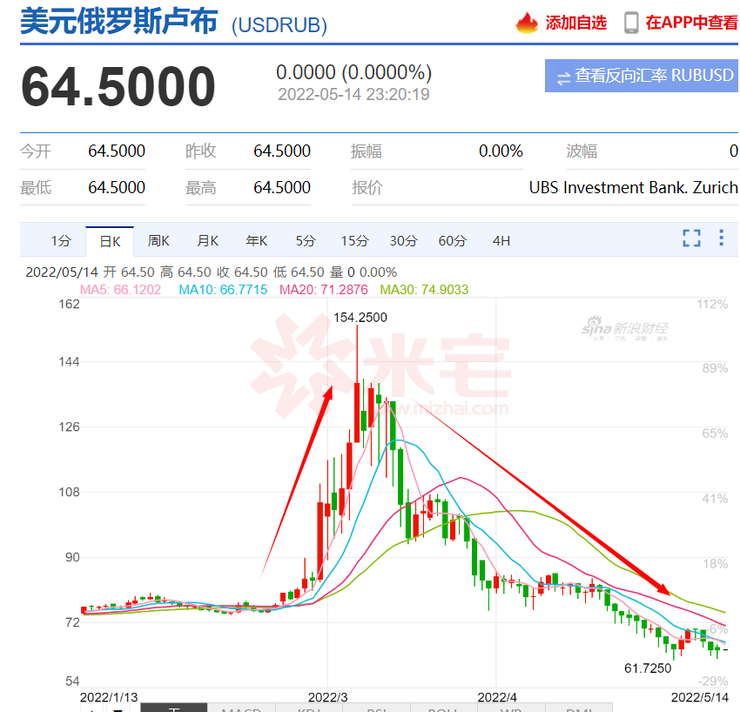Click the fullscreen chart icon
The image size is (740, 712).
tap(691, 238)
